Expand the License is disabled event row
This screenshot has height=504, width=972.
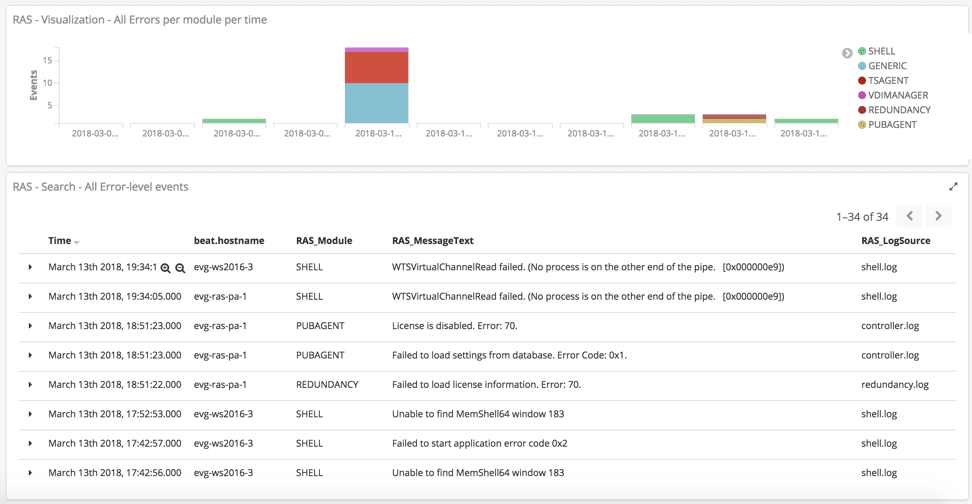[30, 325]
